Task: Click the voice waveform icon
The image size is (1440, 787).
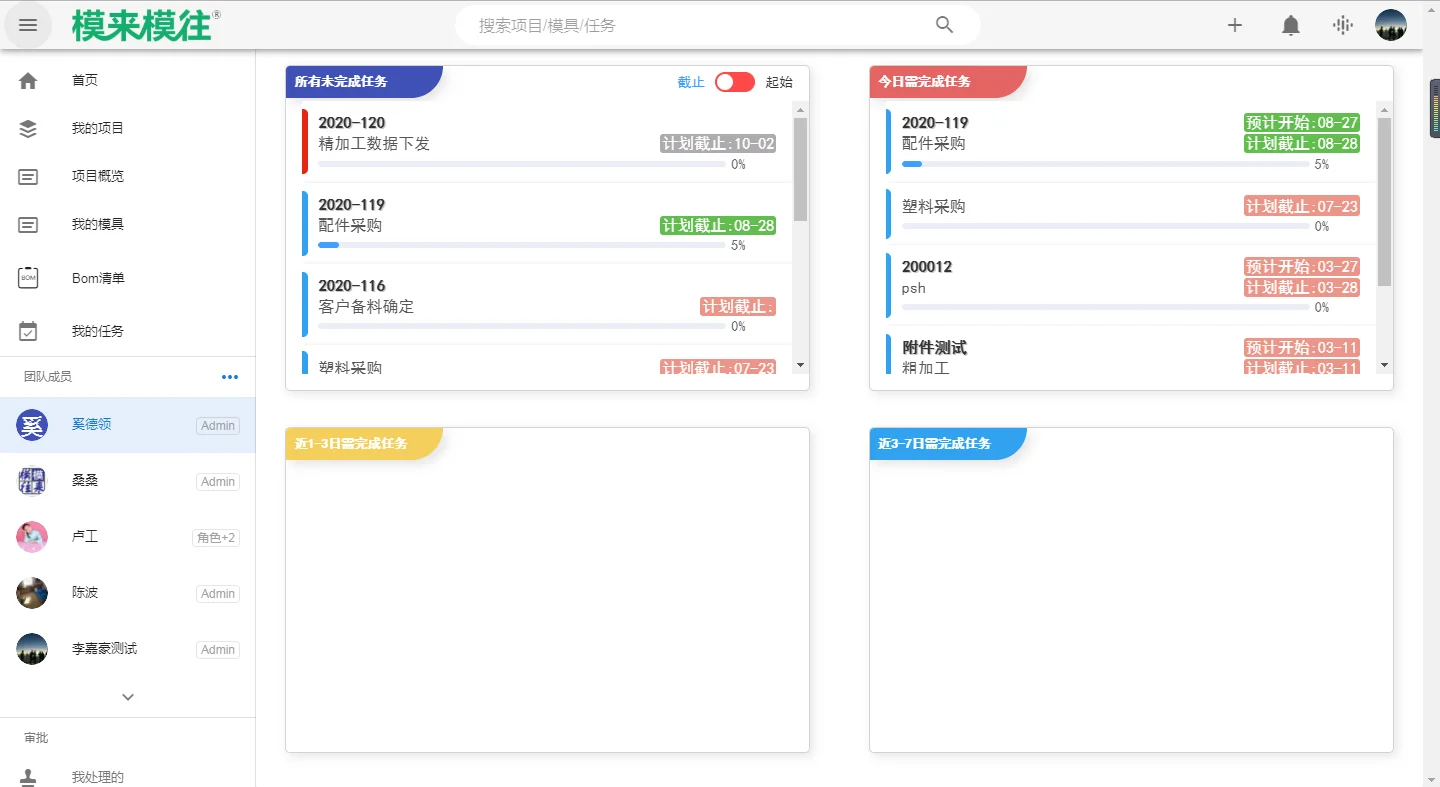Action: tap(1343, 25)
